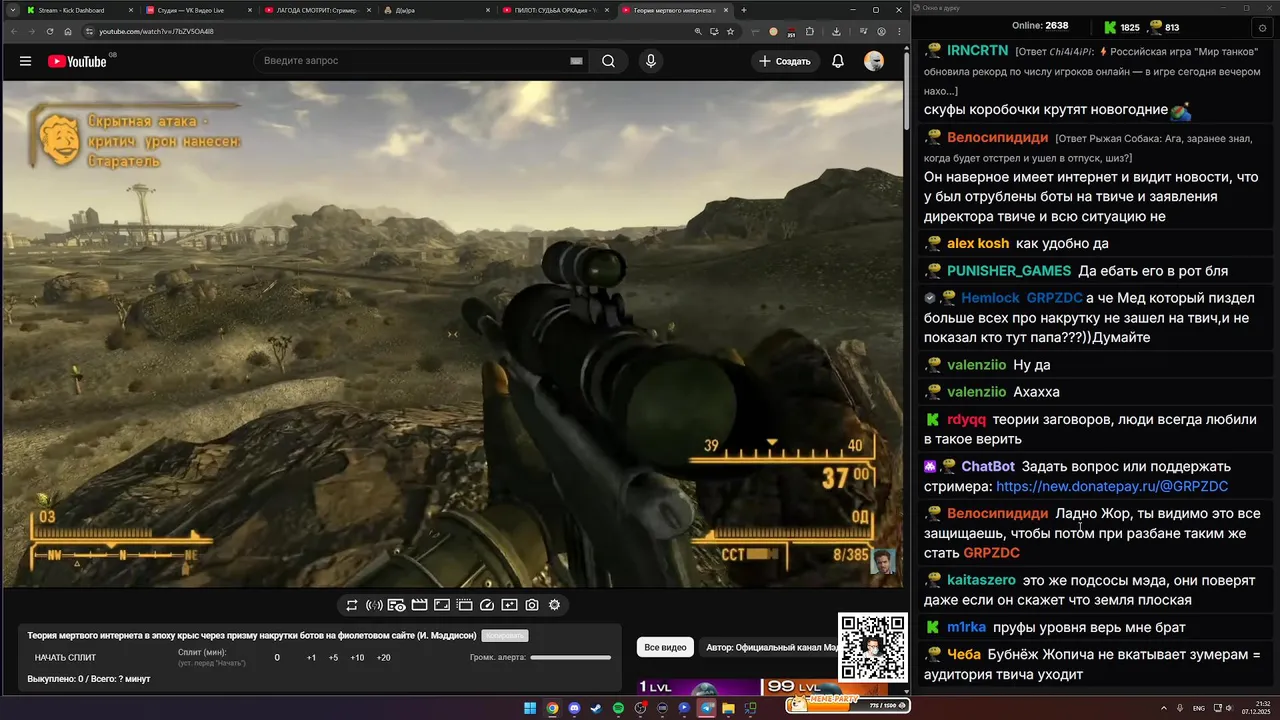Click the username rdyqq in chat

pos(966,420)
